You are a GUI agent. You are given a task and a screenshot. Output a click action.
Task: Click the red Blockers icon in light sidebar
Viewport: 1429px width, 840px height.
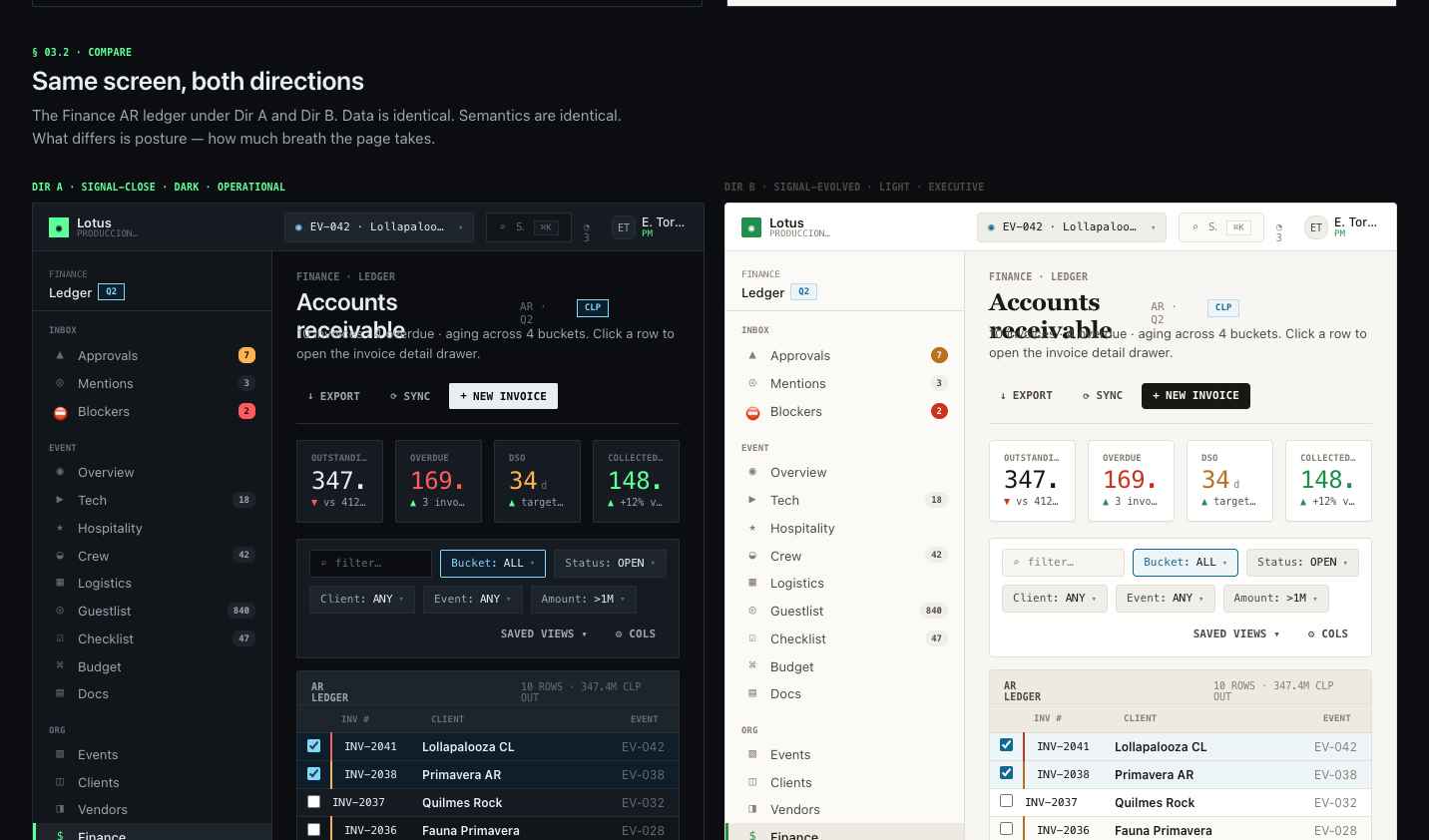(752, 412)
